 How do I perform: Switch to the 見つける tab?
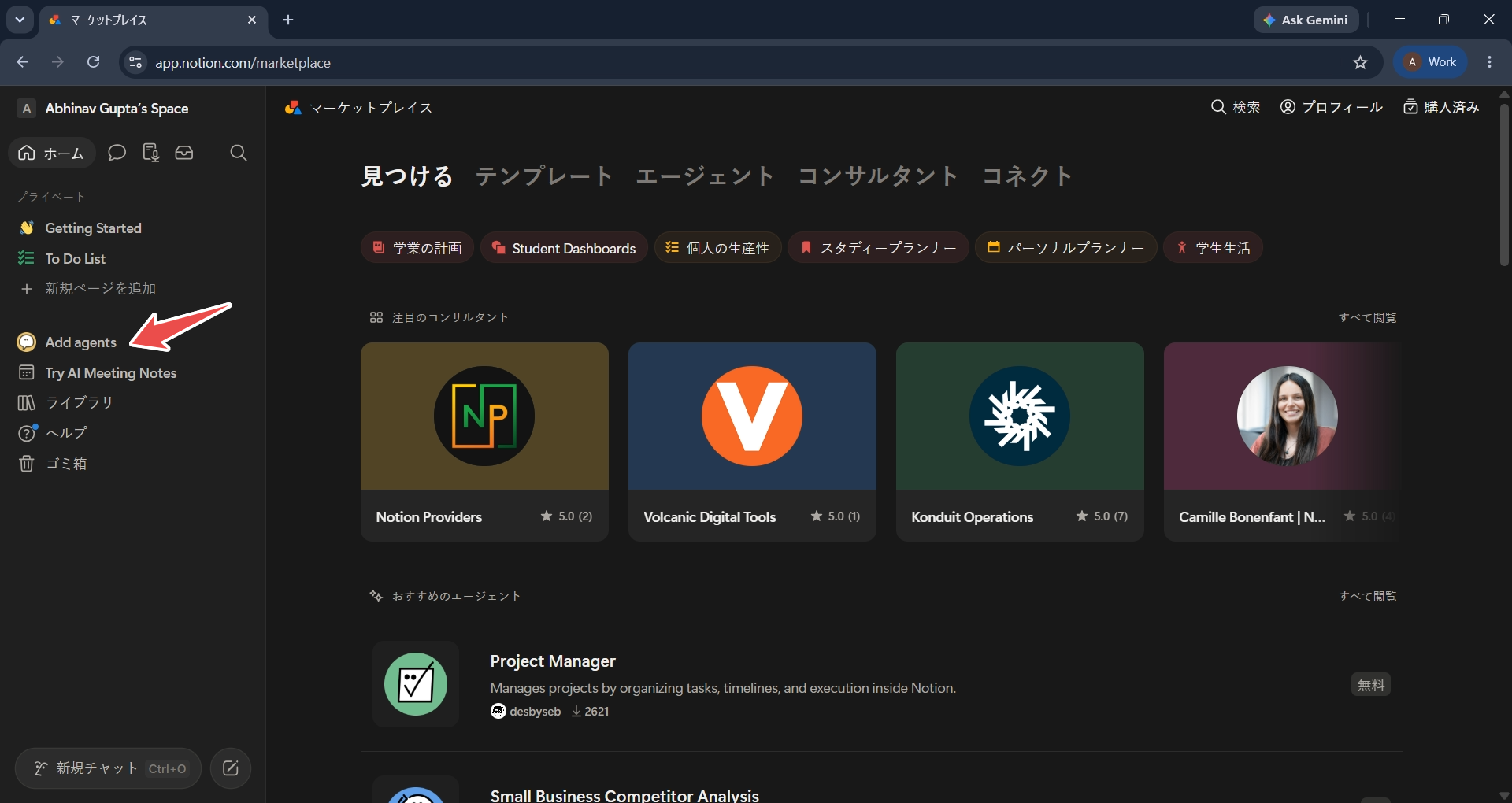[x=407, y=176]
